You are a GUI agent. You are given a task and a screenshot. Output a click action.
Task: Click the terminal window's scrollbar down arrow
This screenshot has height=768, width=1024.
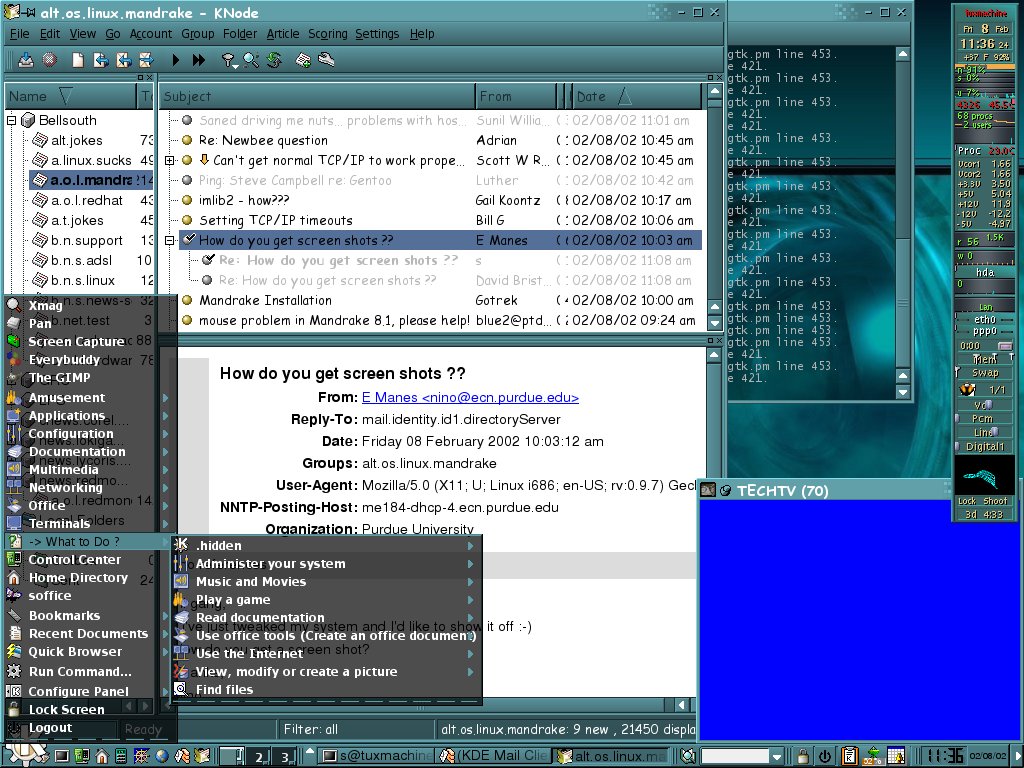[903, 392]
